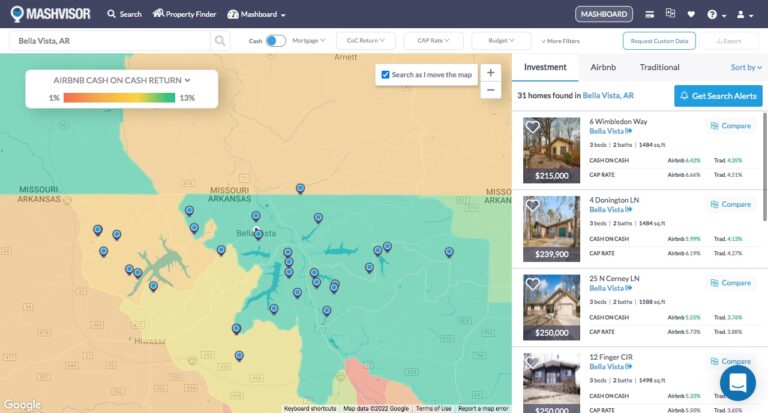The height and width of the screenshot is (413, 768).
Task: Click Request Custom Data button
Action: pos(659,41)
